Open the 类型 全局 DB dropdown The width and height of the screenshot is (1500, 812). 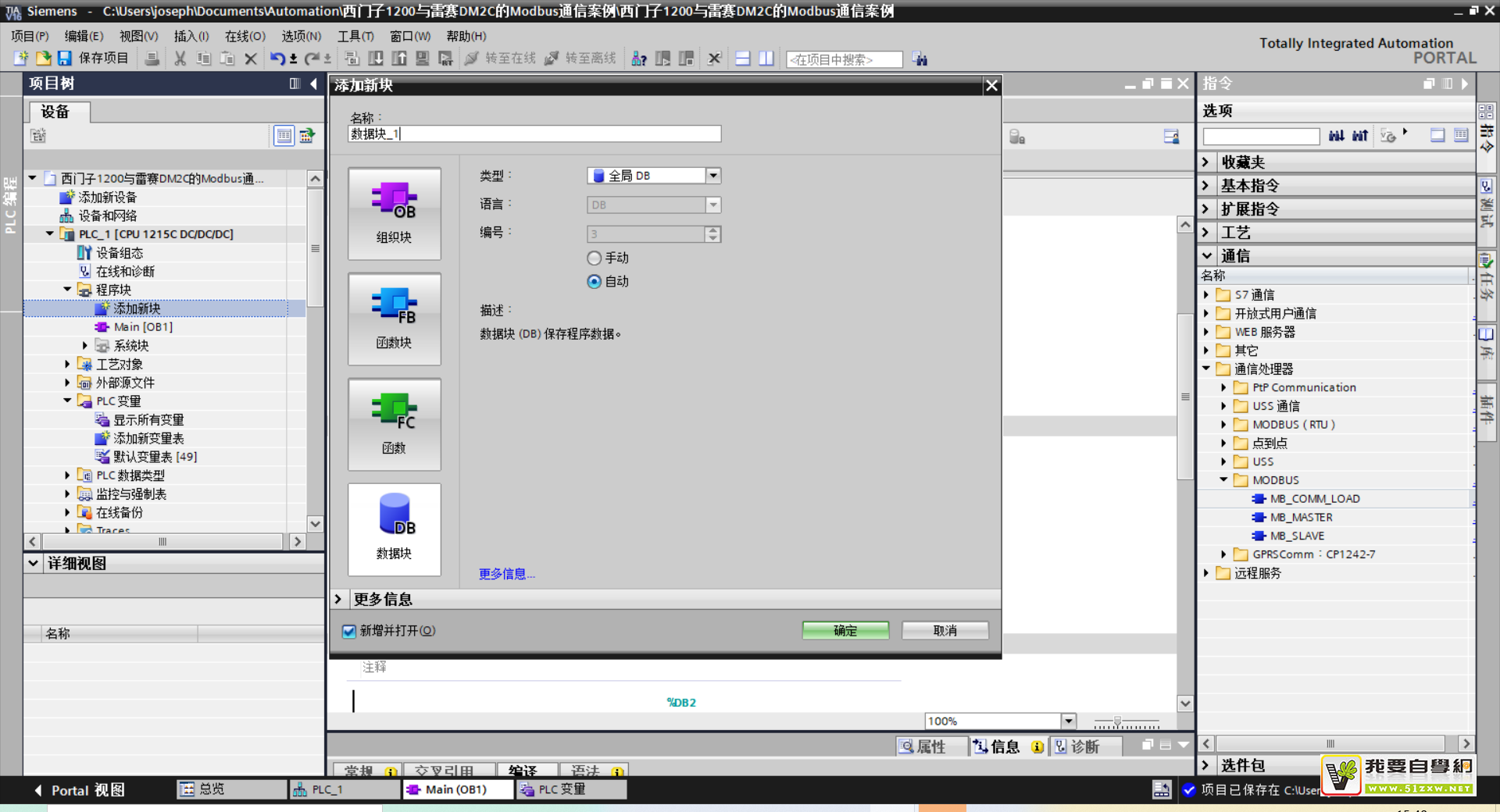point(712,176)
